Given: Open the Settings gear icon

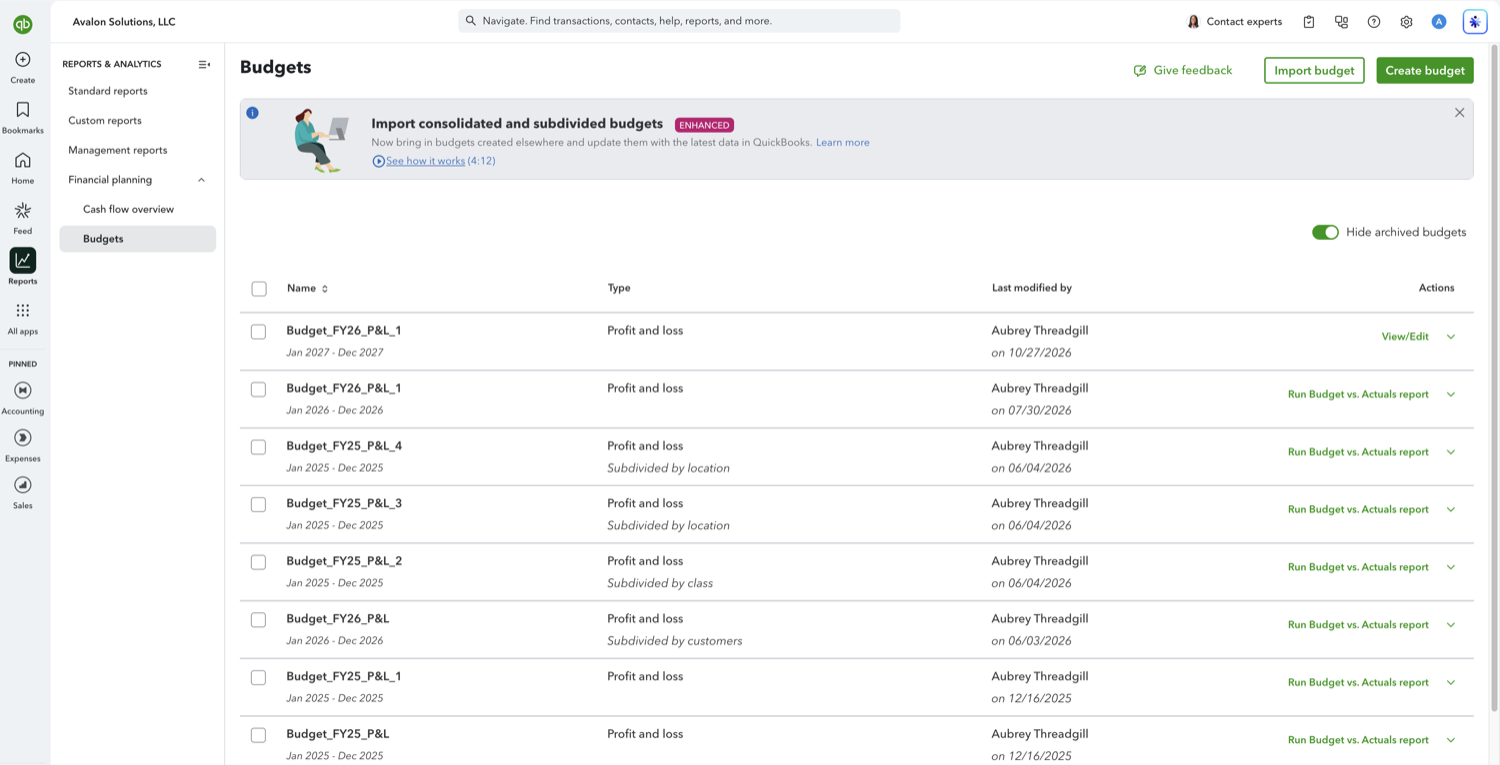Looking at the screenshot, I should pyautogui.click(x=1406, y=22).
